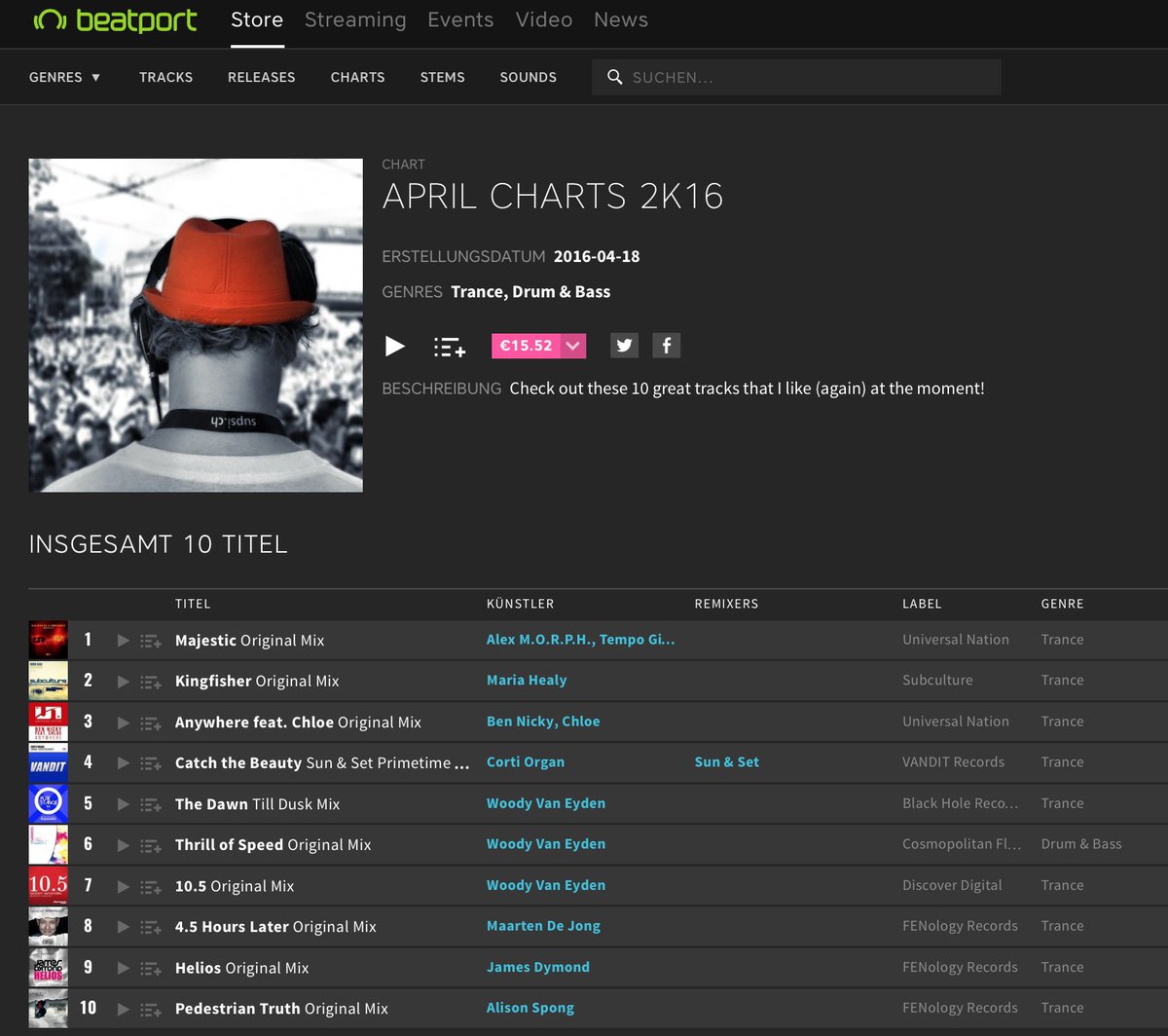Open the Kingfisher Original Mix title
Viewport: 1168px width, 1036px height.
tap(257, 682)
